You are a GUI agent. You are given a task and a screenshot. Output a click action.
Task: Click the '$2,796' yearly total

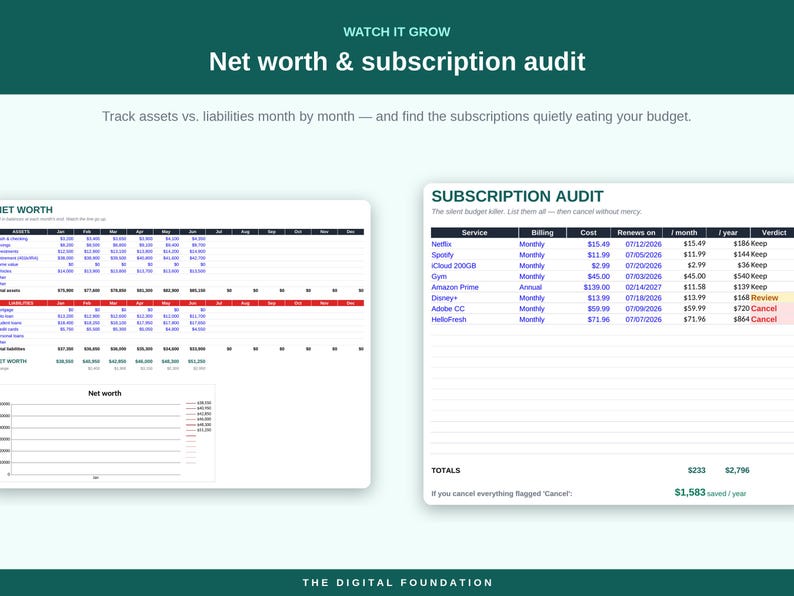pyautogui.click(x=737, y=470)
